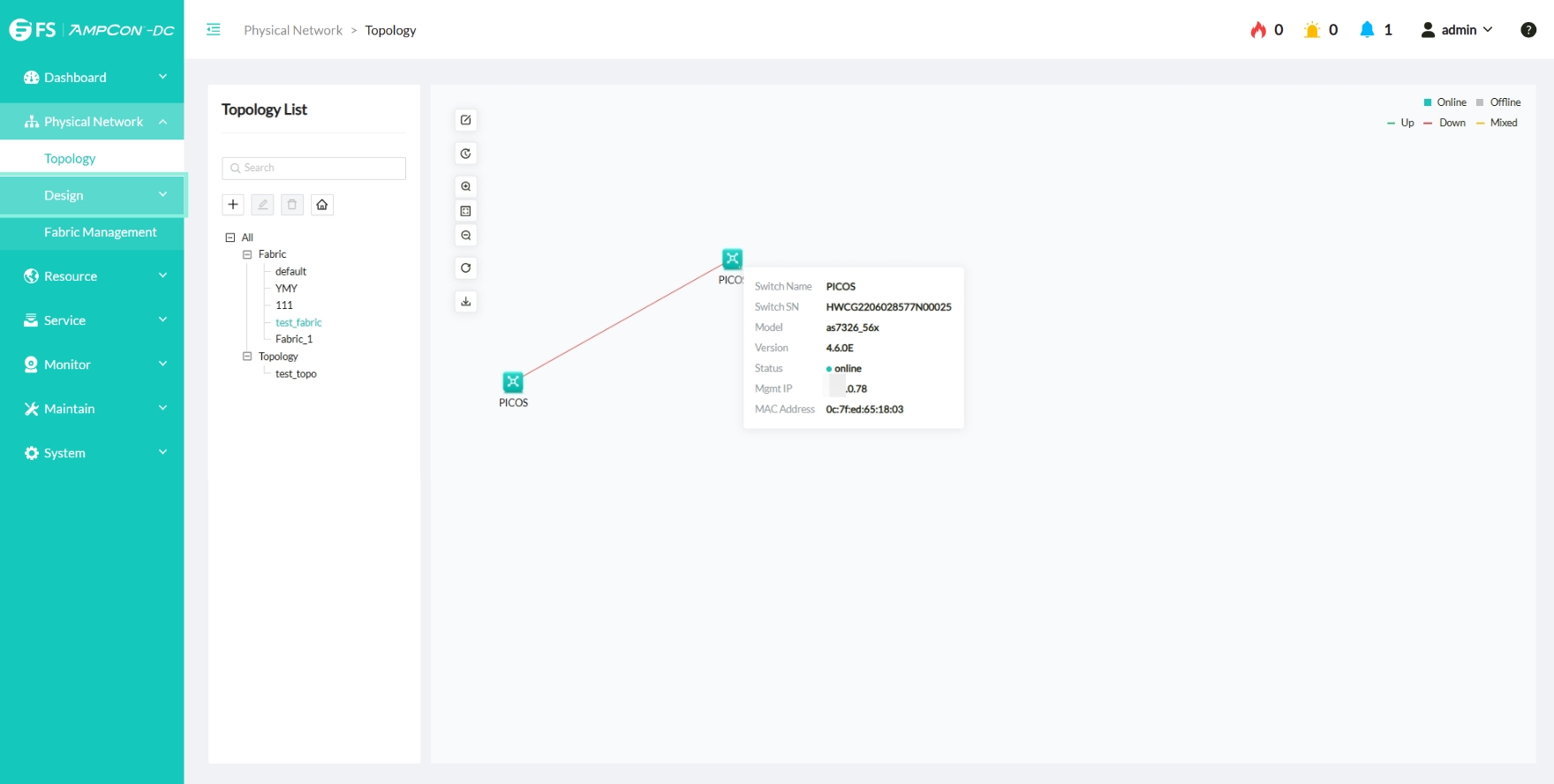Screen dimensions: 1554x784
Task: Collapse the All tree node
Action: coord(230,237)
